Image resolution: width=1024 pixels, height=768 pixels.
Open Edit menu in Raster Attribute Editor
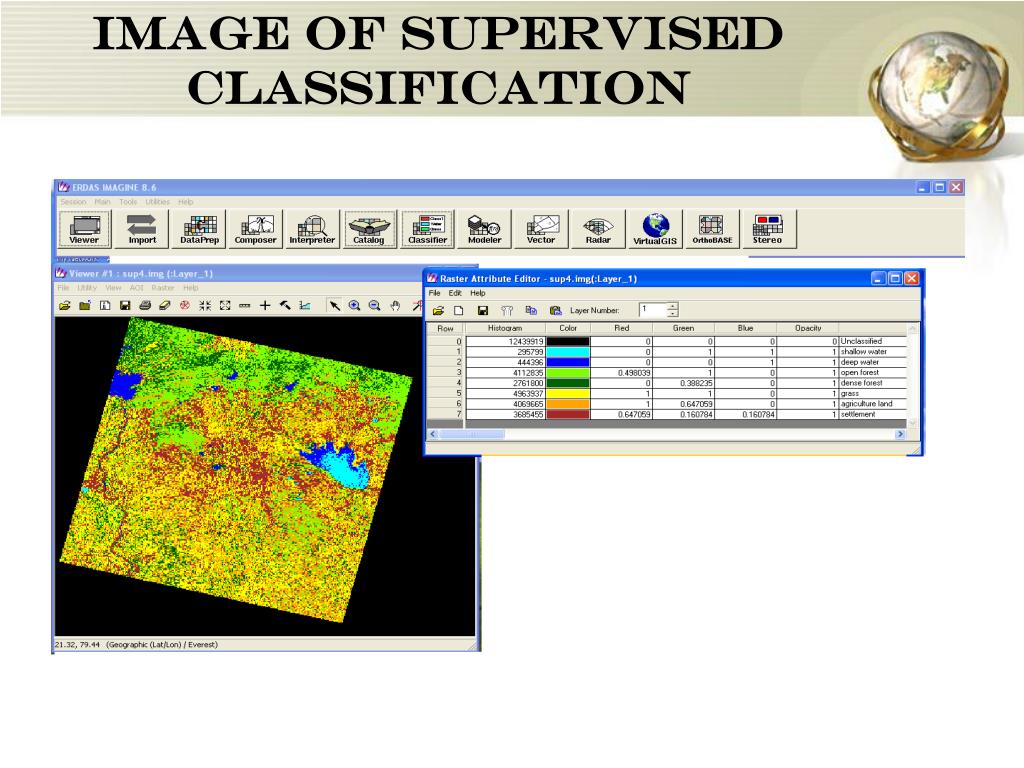pyautogui.click(x=455, y=293)
